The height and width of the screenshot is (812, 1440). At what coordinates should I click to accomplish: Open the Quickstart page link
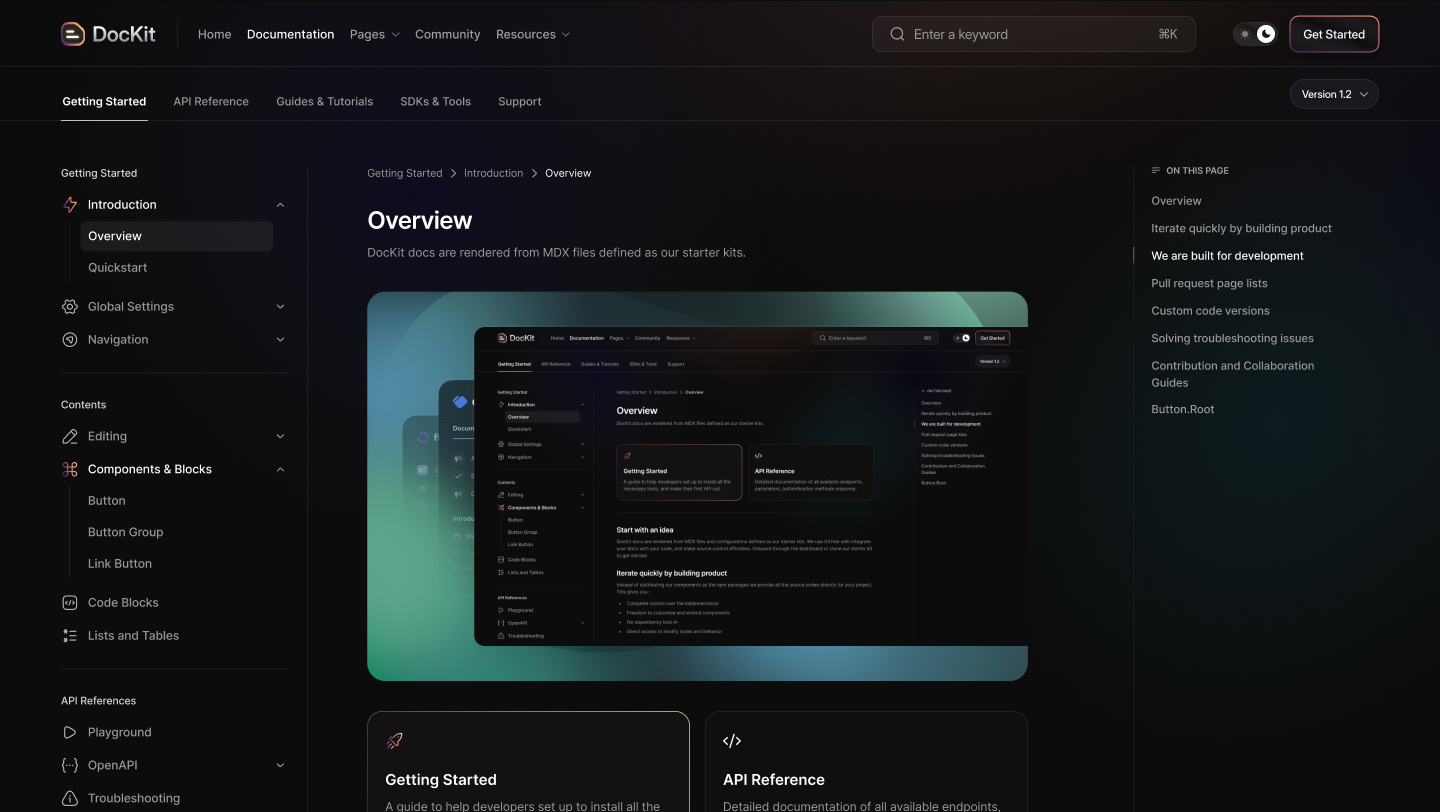[x=119, y=267]
